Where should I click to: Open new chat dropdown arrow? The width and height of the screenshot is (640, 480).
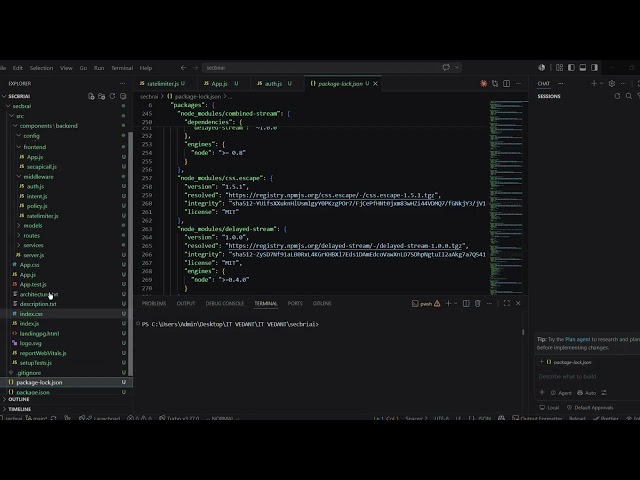click(x=601, y=83)
